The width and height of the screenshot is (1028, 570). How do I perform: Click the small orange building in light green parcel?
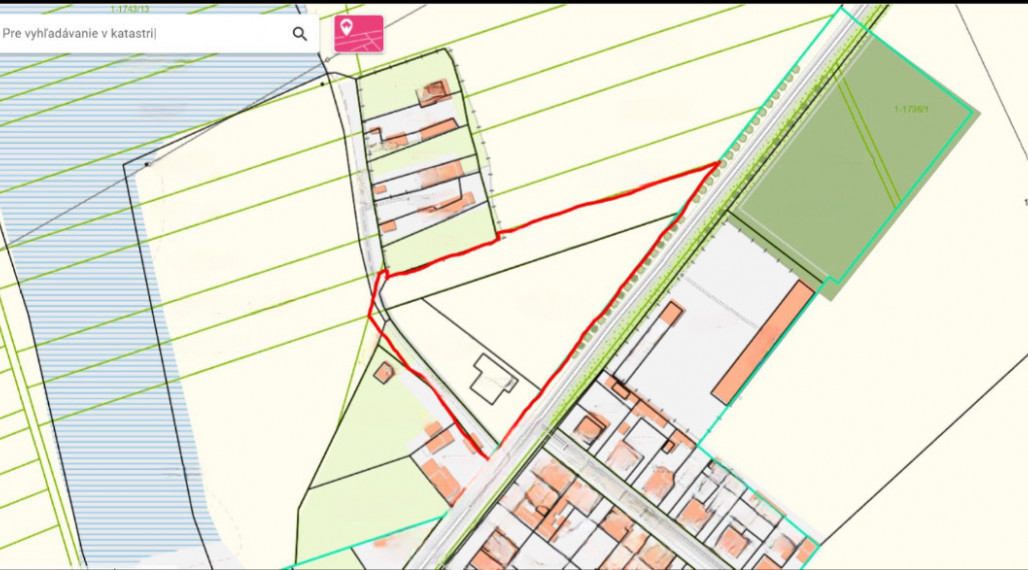pyautogui.click(x=384, y=372)
